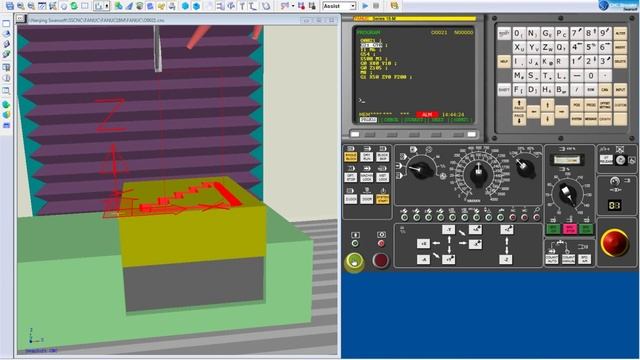640x360 pixels.
Task: Click the gray stop simulation button
Action: point(376,6)
